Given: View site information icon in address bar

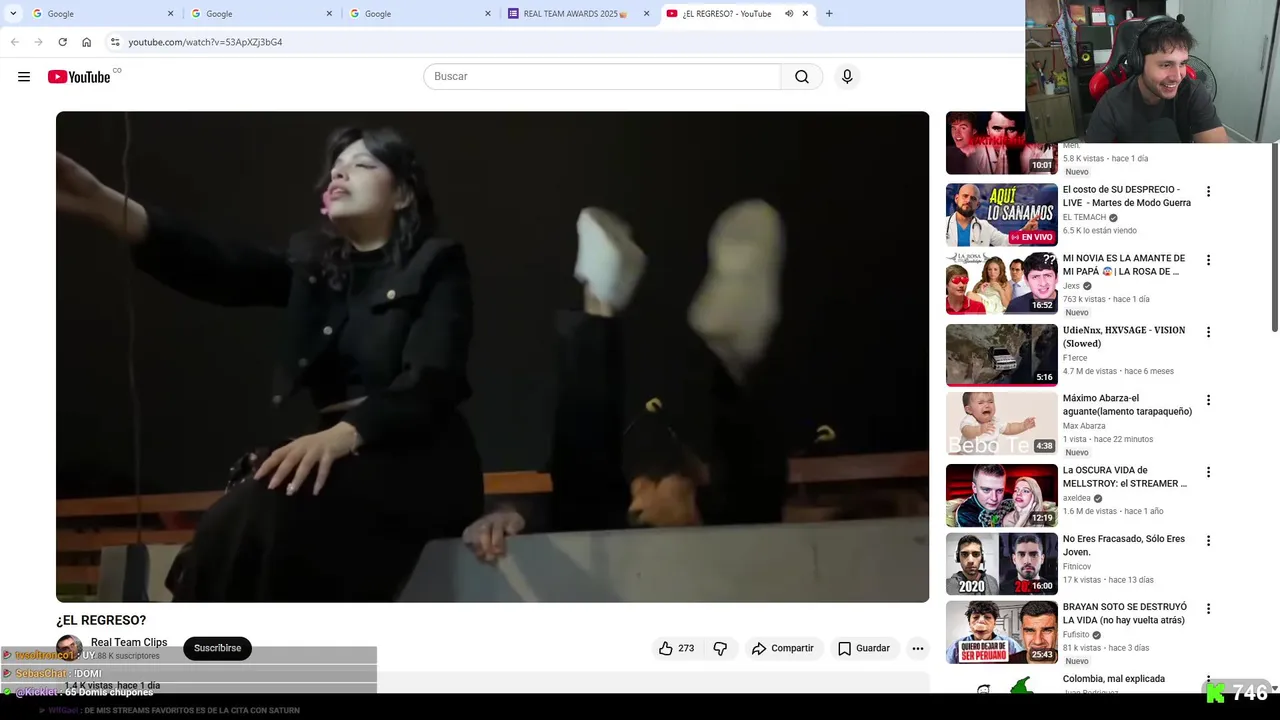Looking at the screenshot, I should [115, 42].
